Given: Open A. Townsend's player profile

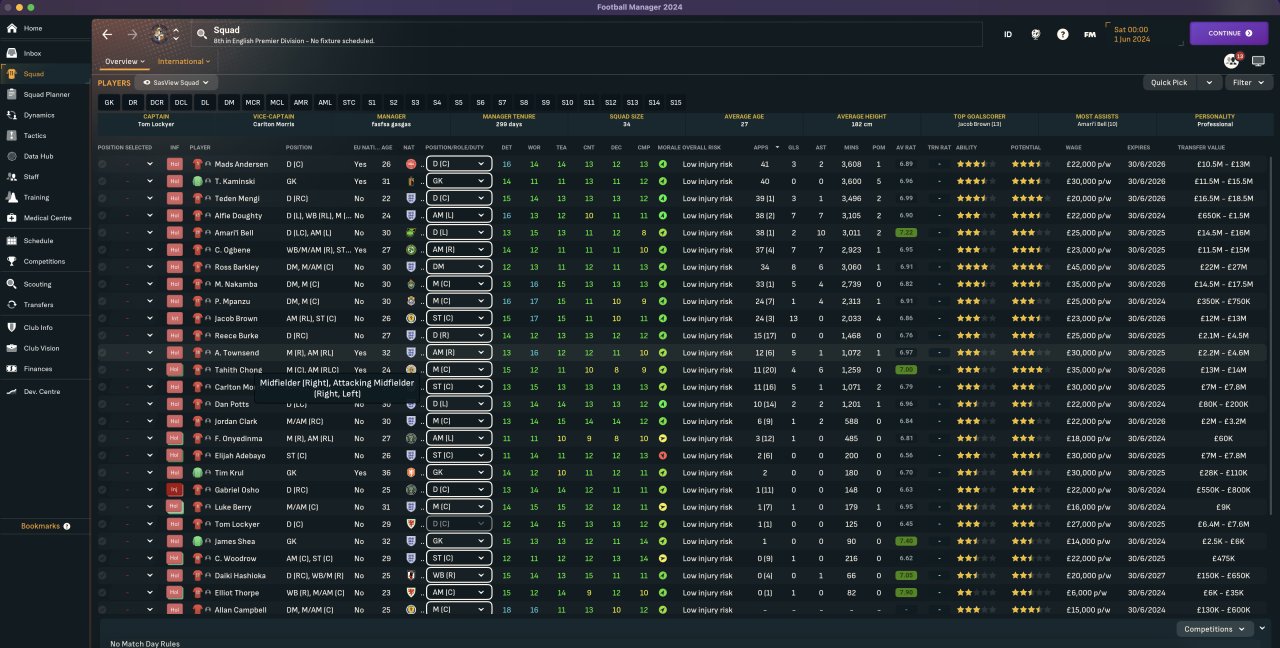Looking at the screenshot, I should tap(237, 352).
